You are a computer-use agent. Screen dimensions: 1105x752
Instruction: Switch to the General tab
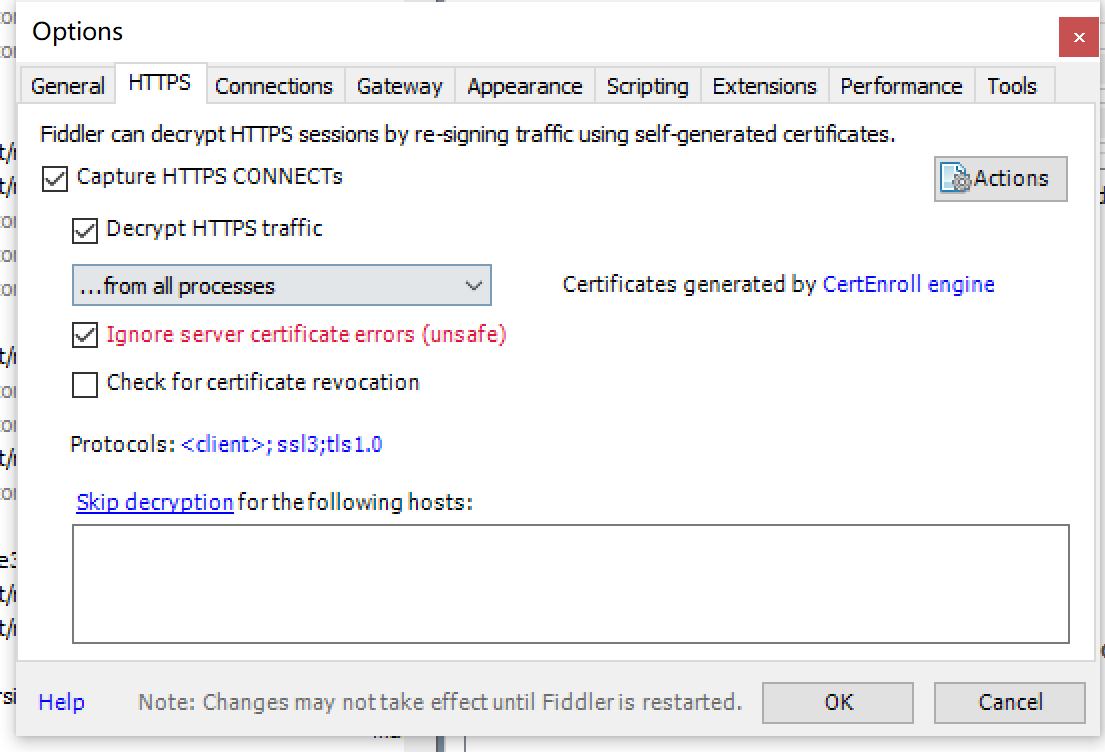68,86
